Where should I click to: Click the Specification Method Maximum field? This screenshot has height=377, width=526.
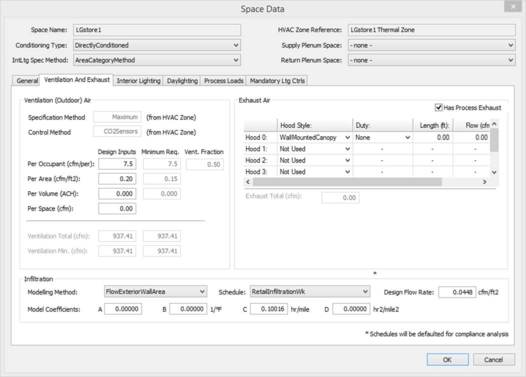[117, 117]
